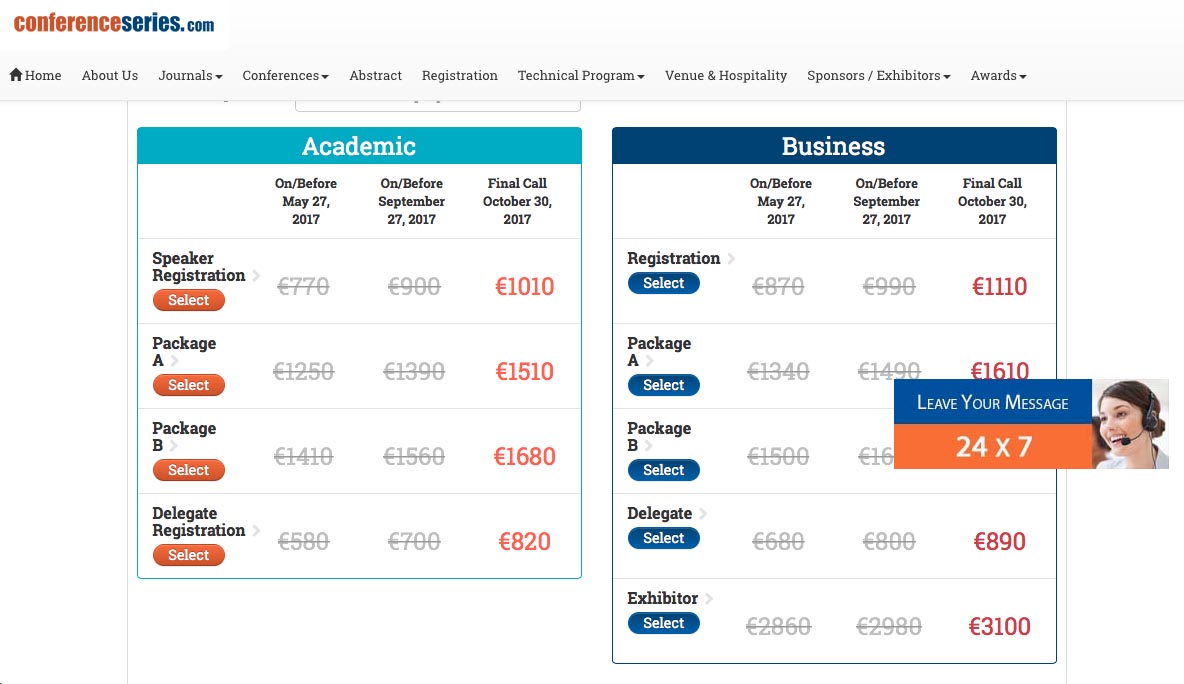This screenshot has height=684, width=1184.
Task: Click chevron beside Business Exhibitor
Action: pos(709,599)
